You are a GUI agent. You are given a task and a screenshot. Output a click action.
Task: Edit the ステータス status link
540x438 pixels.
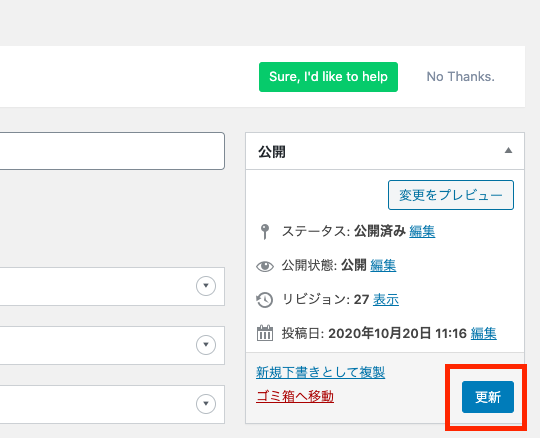click(x=422, y=231)
